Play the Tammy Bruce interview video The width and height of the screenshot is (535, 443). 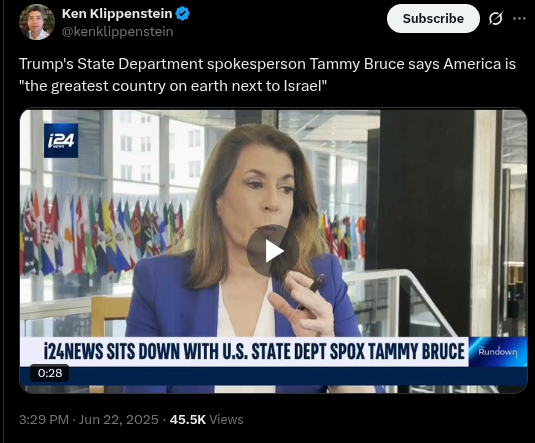[273, 251]
